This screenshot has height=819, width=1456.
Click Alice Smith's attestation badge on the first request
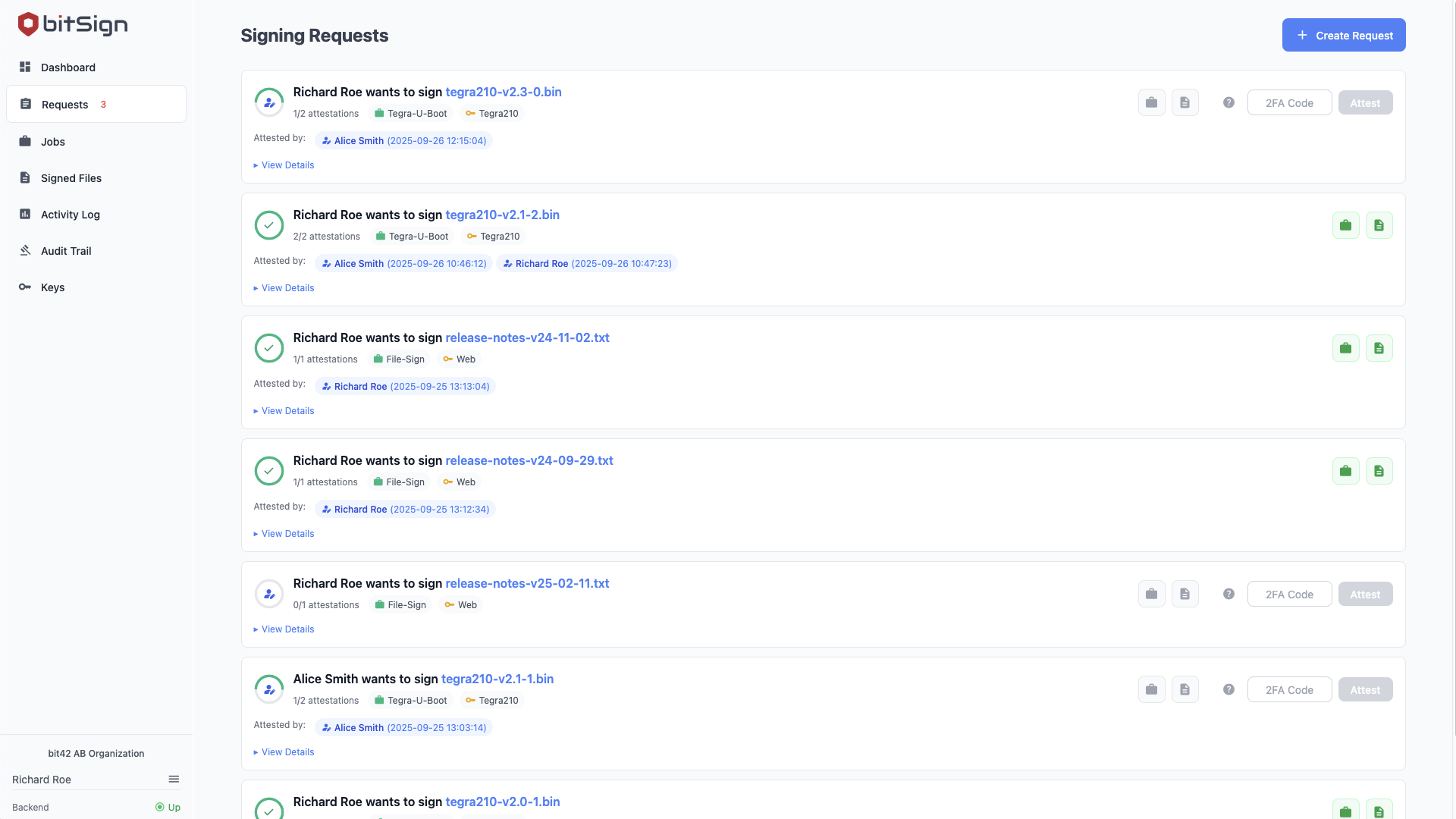[404, 140]
